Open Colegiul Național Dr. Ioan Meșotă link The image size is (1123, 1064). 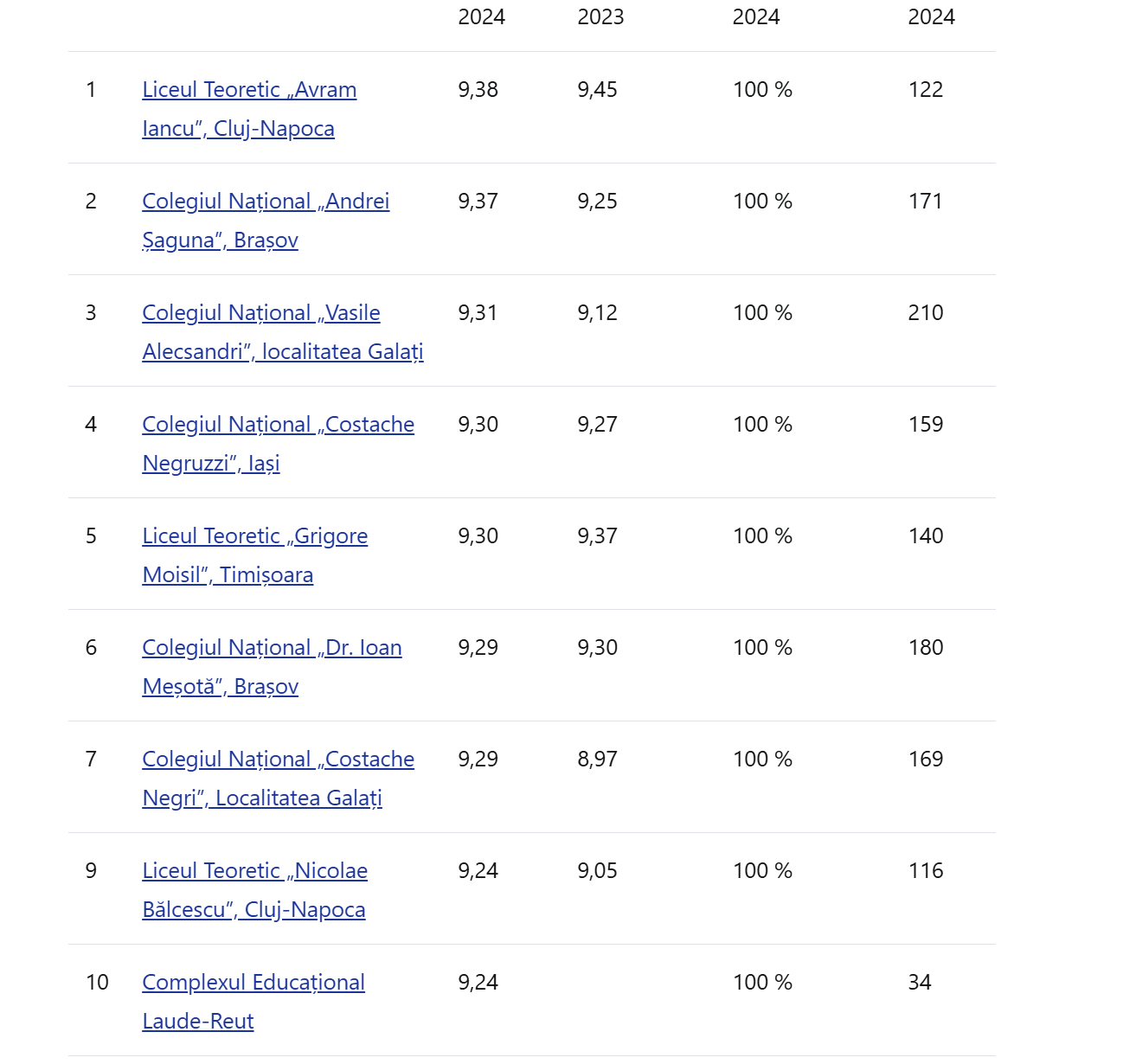click(x=272, y=648)
